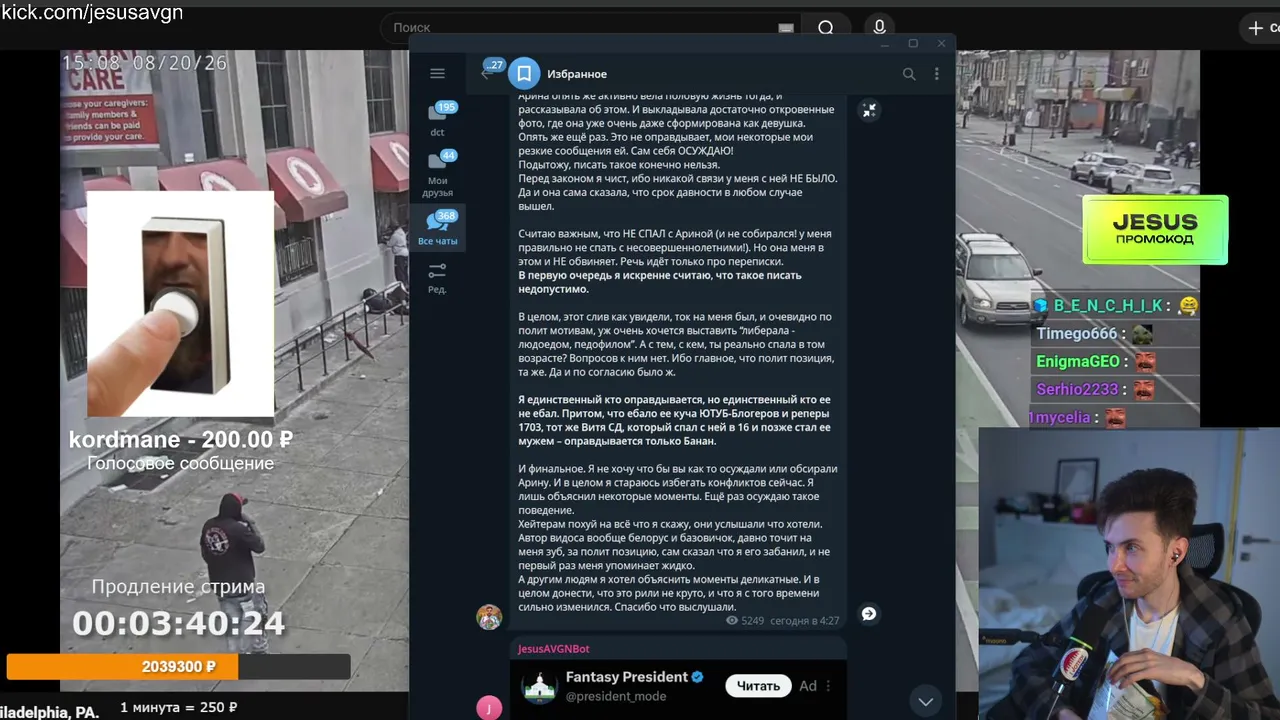Open the Fantasy President channel avatar
The height and width of the screenshot is (720, 1280).
click(x=539, y=686)
